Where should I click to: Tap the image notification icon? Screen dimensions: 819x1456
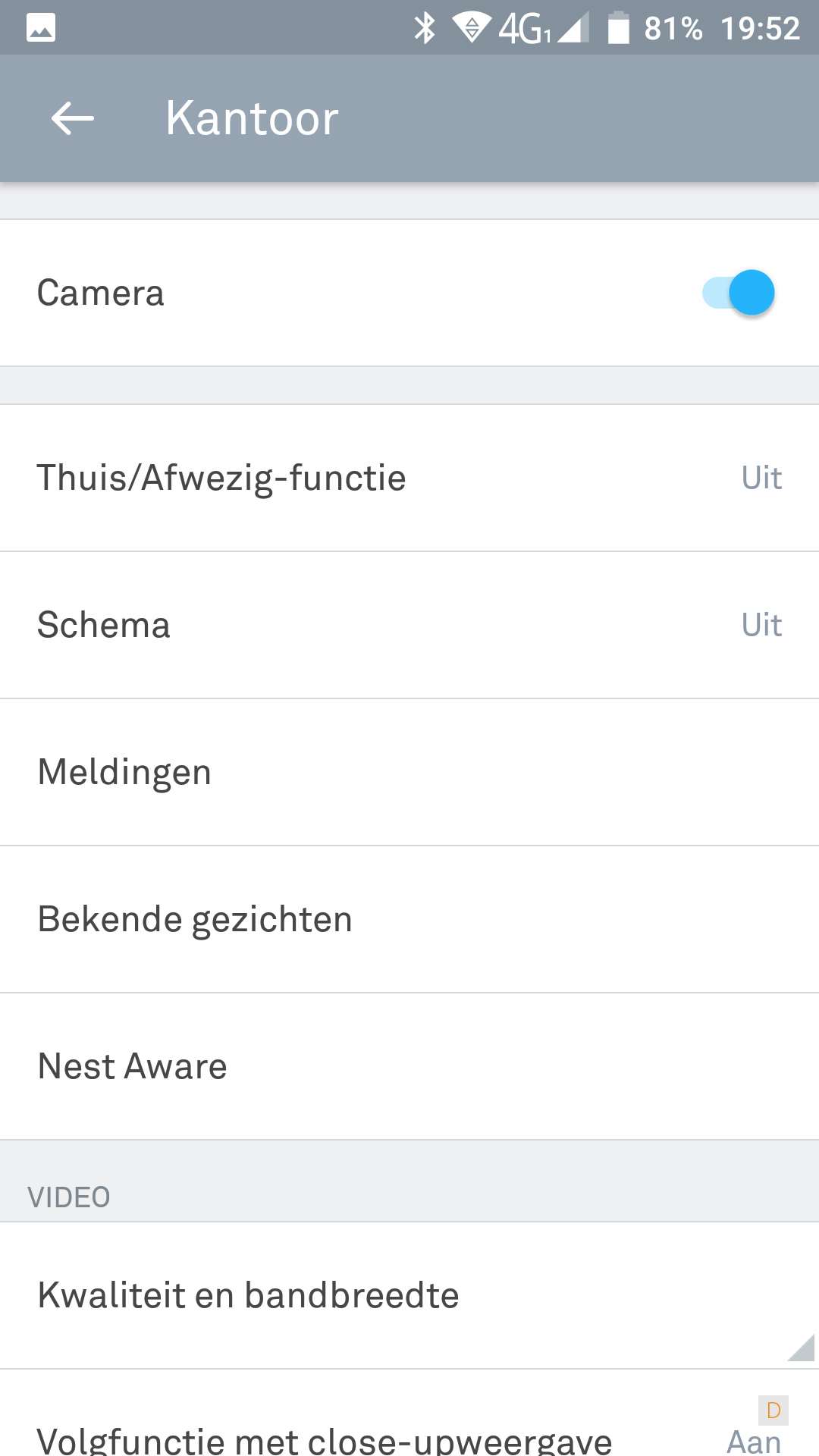pyautogui.click(x=41, y=28)
